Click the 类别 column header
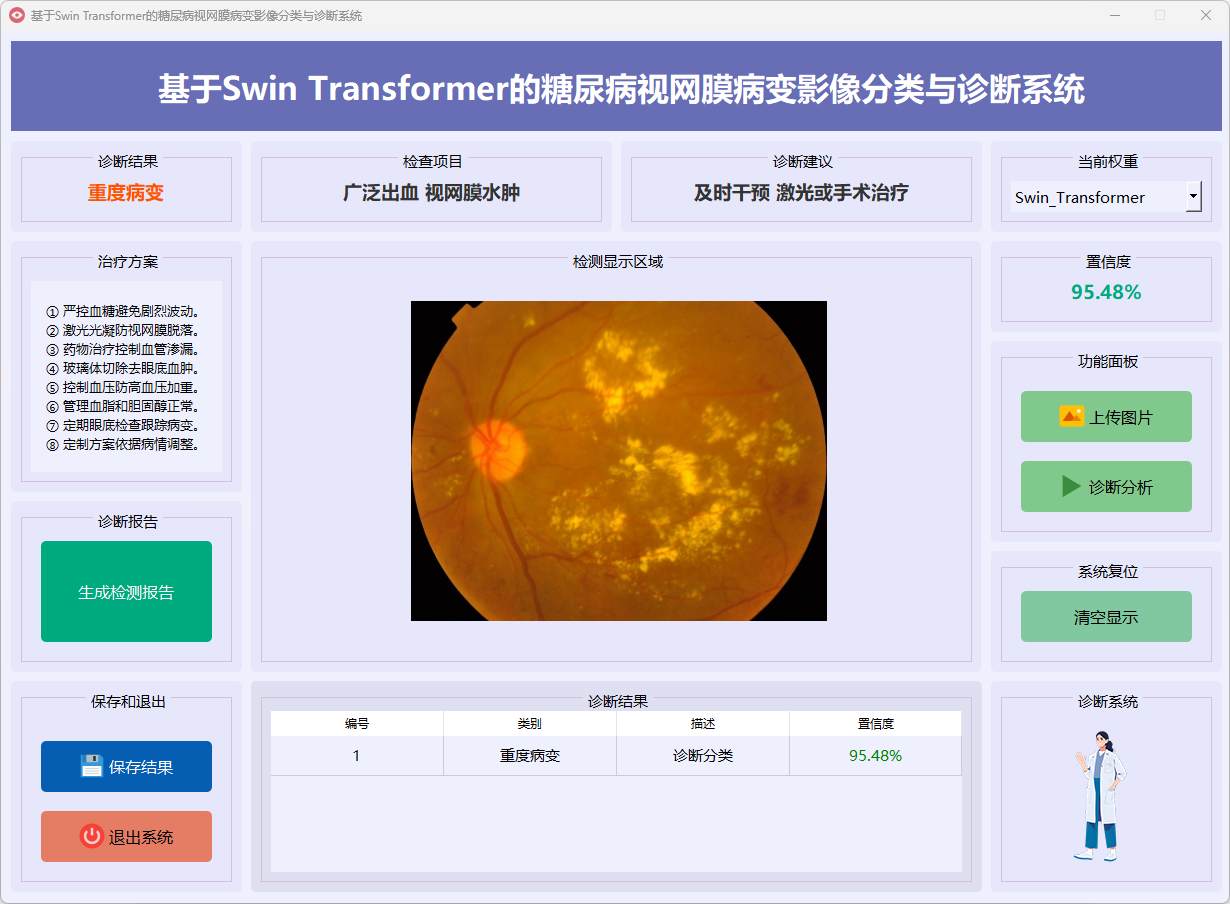The width and height of the screenshot is (1230, 904). coord(530,724)
